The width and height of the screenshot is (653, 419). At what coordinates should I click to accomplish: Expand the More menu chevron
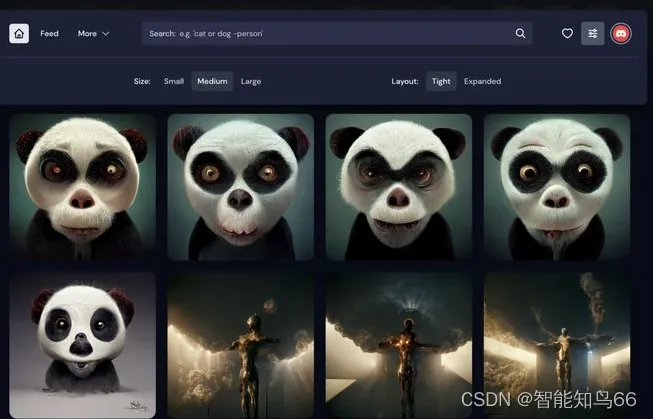[105, 34]
